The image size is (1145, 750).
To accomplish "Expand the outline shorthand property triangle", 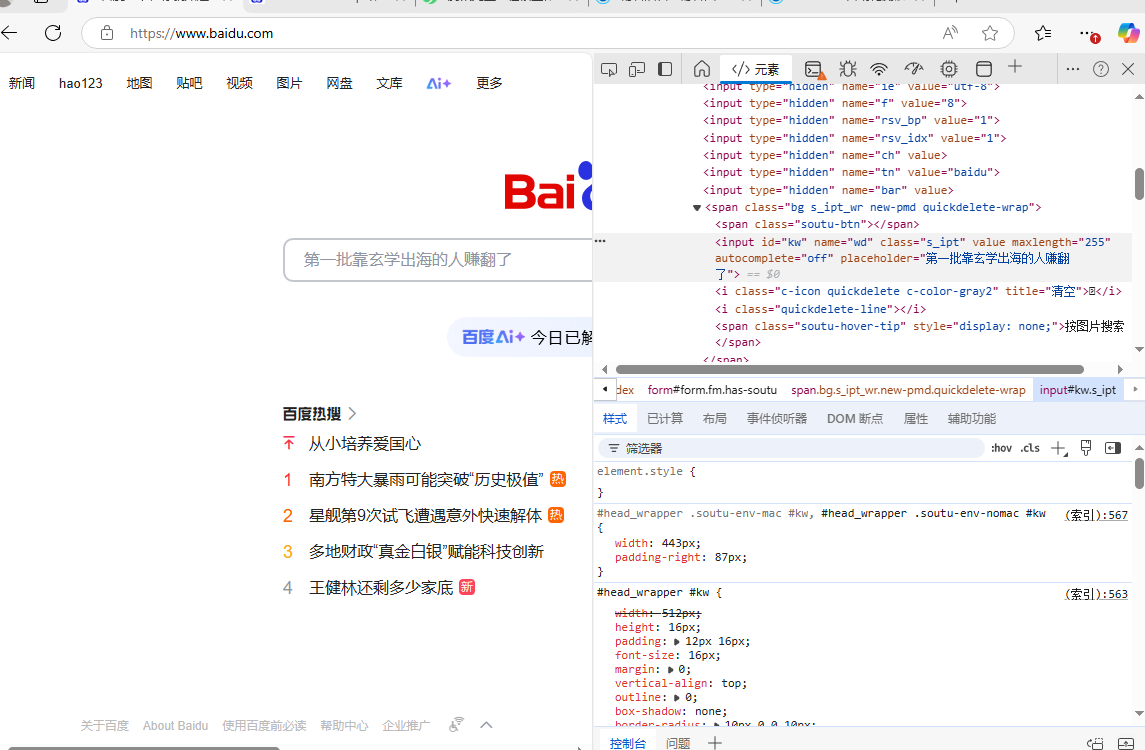I will pyautogui.click(x=677, y=697).
